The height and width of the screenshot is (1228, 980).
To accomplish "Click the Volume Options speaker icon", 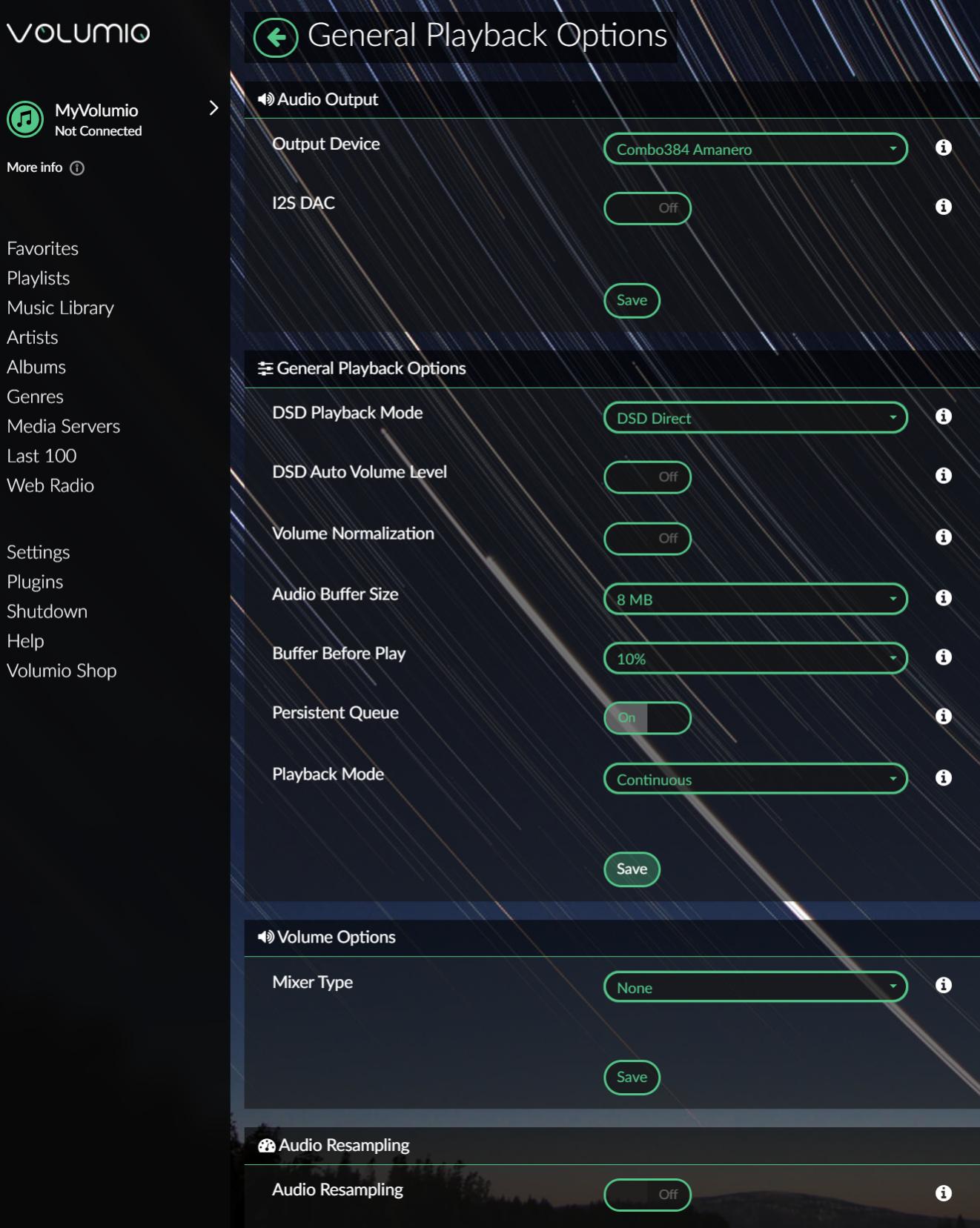I will pyautogui.click(x=265, y=937).
